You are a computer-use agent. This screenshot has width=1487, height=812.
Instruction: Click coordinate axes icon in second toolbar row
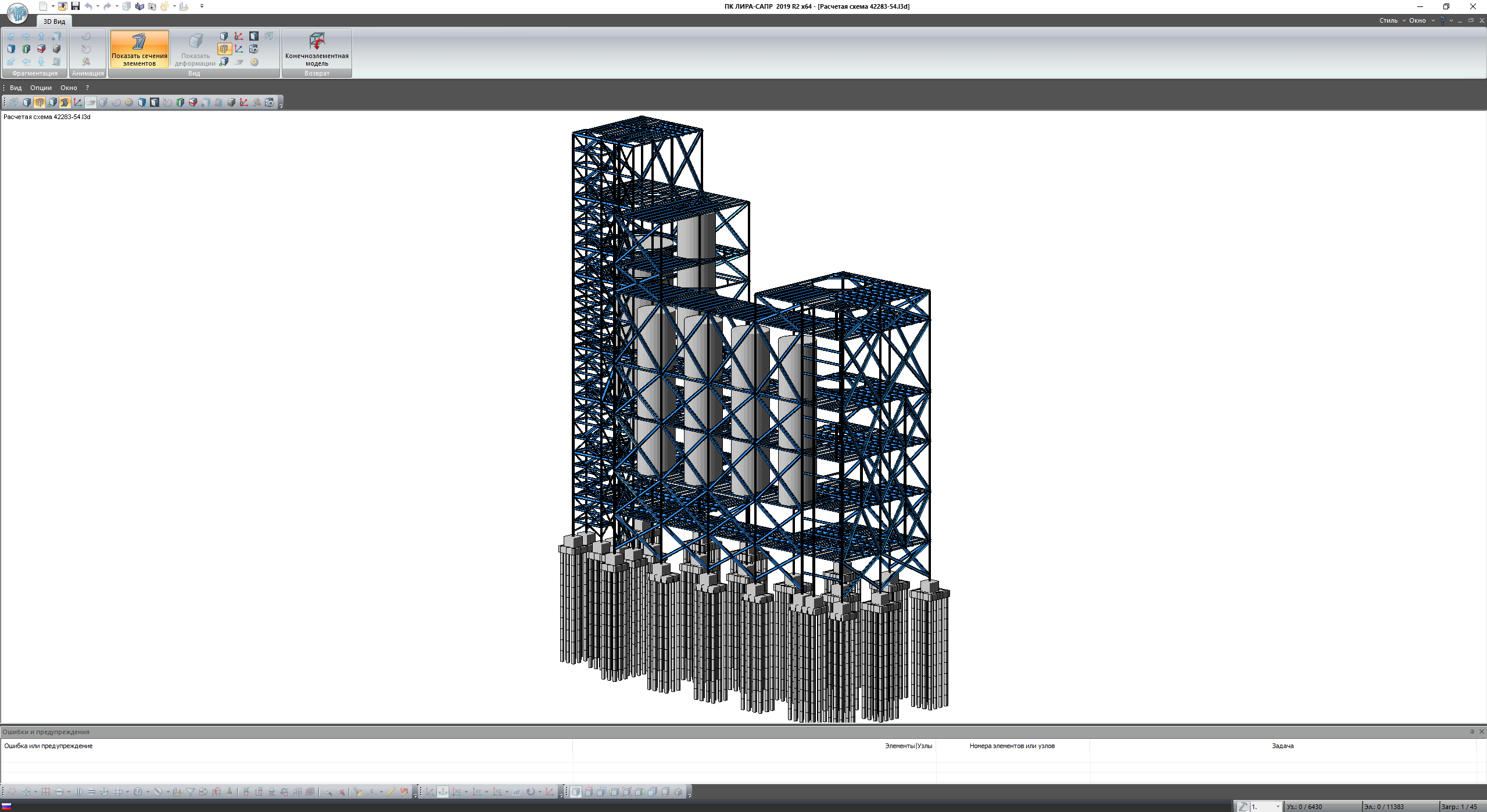78,103
